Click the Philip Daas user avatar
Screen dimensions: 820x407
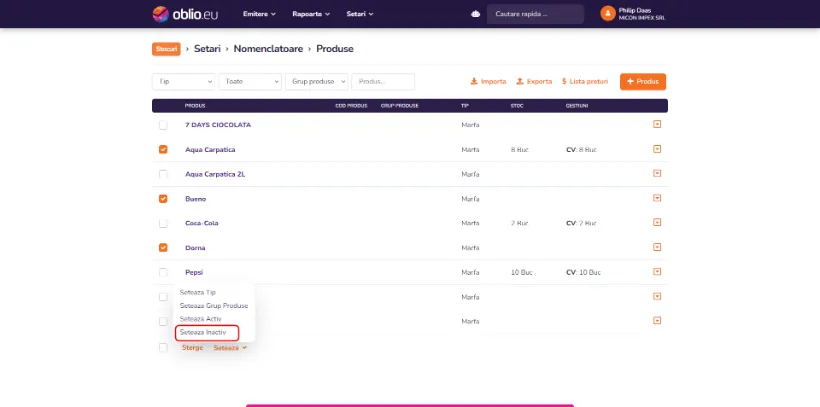608,14
